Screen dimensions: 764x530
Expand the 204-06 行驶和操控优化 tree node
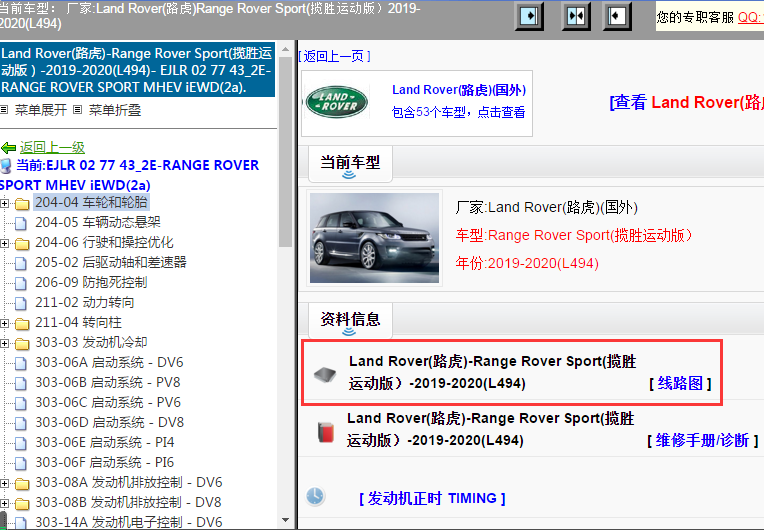[4, 243]
